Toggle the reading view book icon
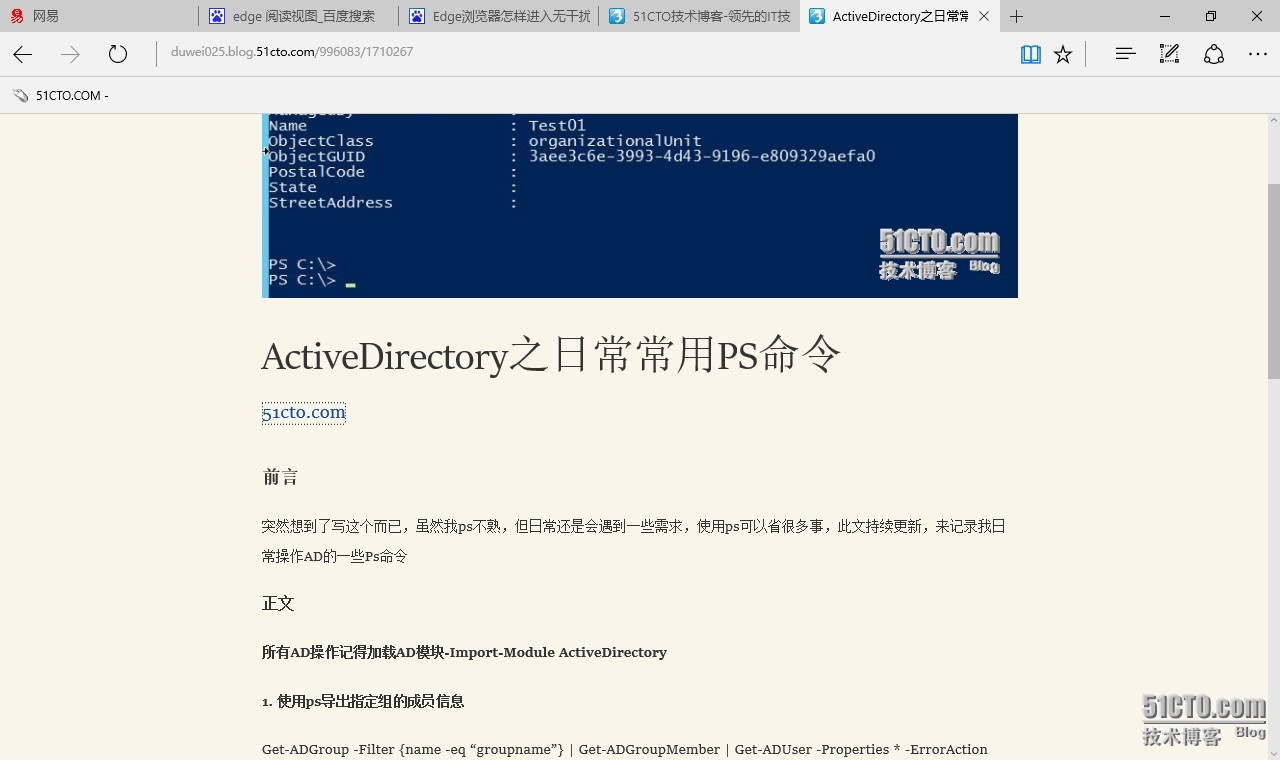The image size is (1280, 760). coord(1031,54)
